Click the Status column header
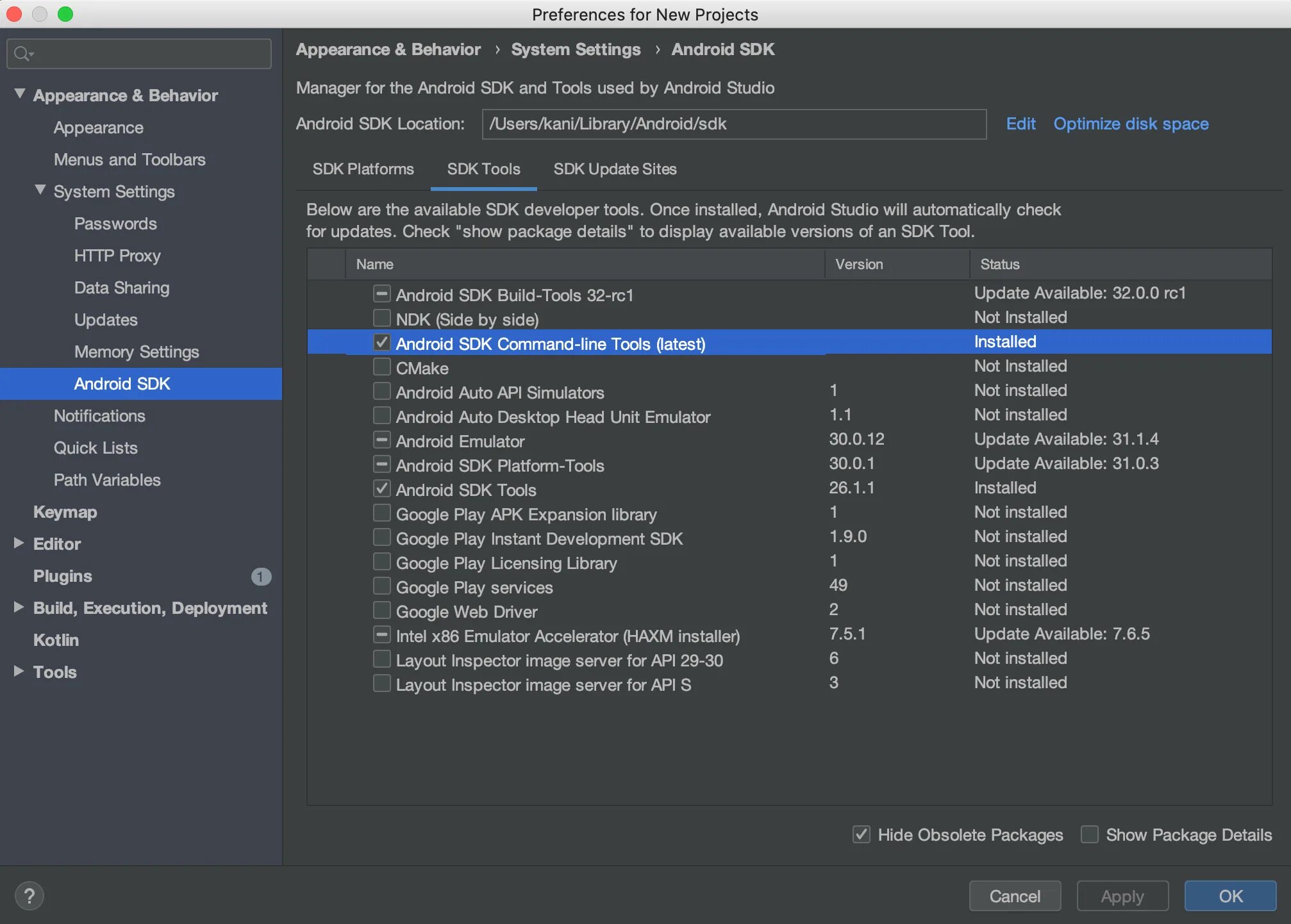The width and height of the screenshot is (1291, 924). (1121, 264)
